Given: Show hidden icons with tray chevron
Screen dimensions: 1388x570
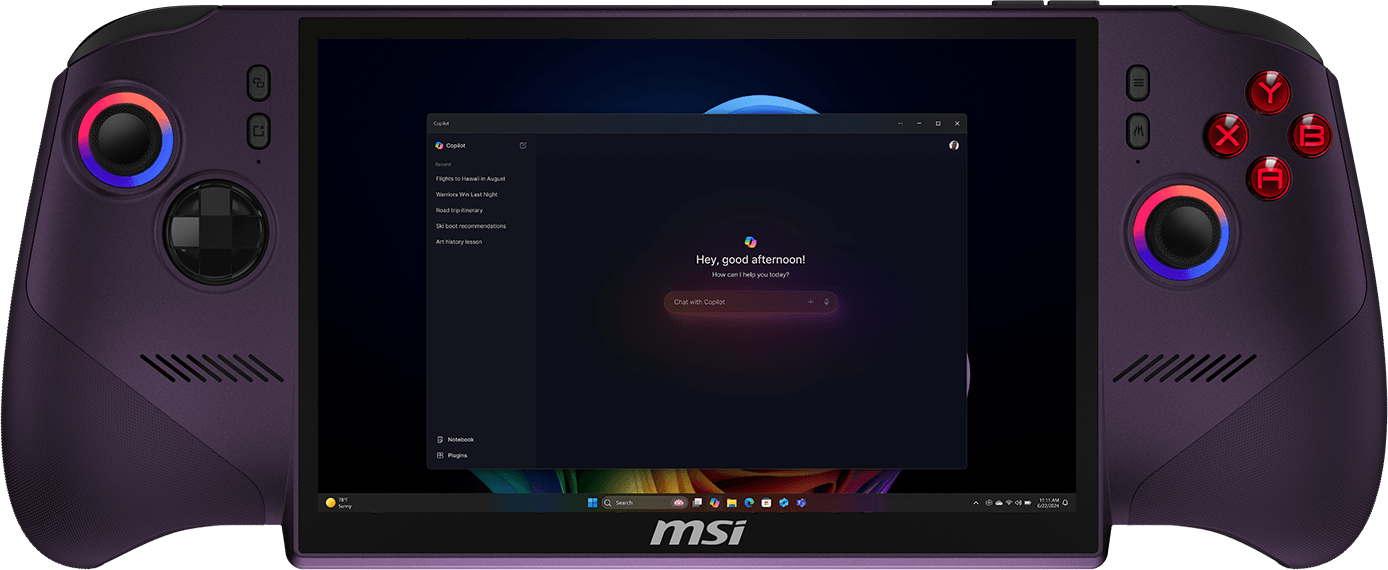Looking at the screenshot, I should (976, 503).
